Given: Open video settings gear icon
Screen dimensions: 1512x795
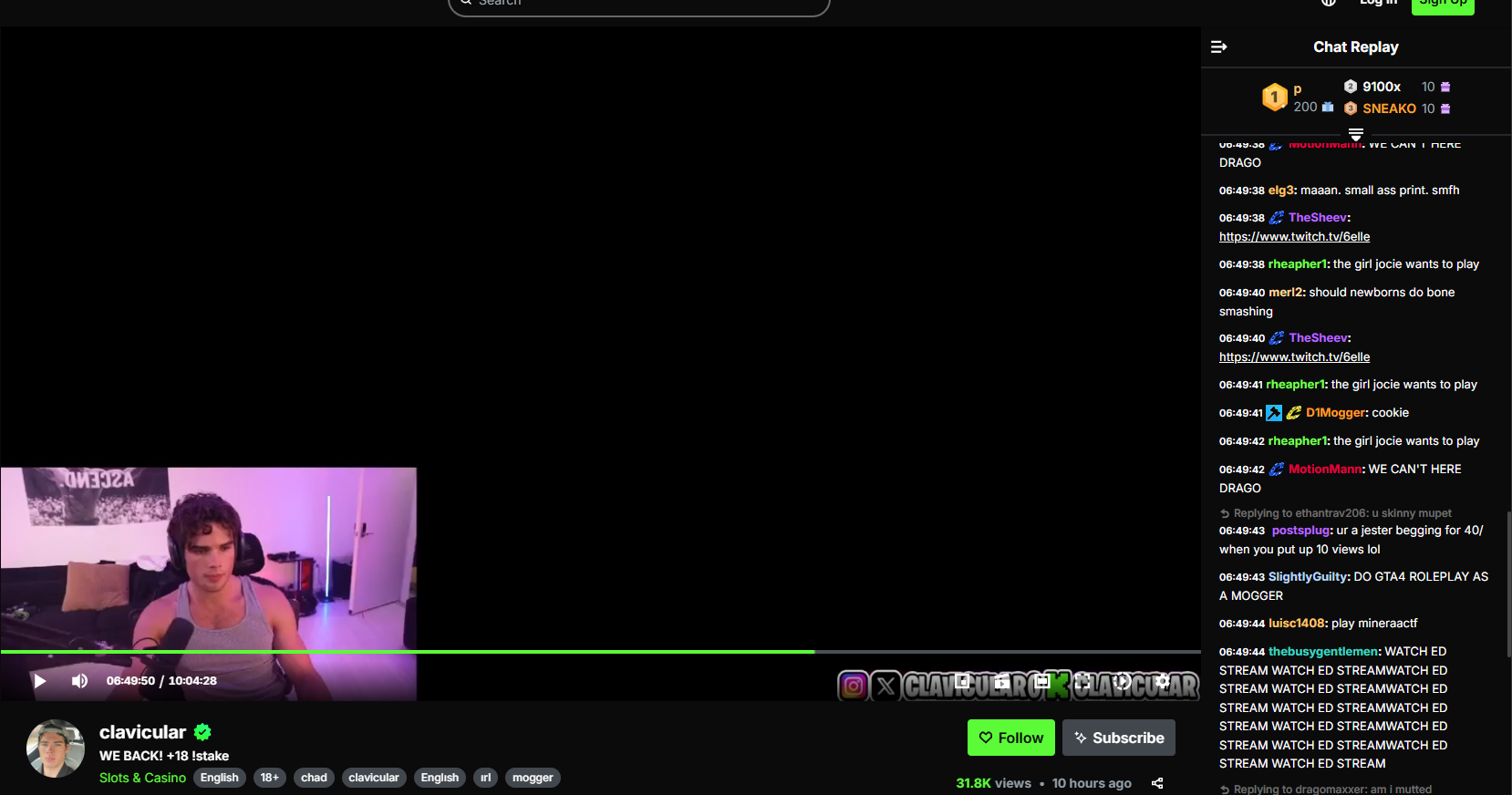Looking at the screenshot, I should pyautogui.click(x=1163, y=681).
